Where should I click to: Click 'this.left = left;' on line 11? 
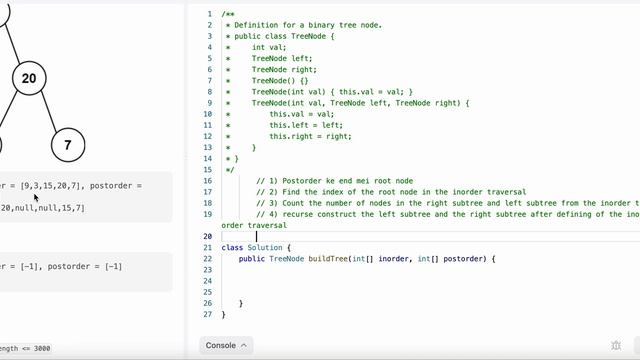click(x=306, y=125)
